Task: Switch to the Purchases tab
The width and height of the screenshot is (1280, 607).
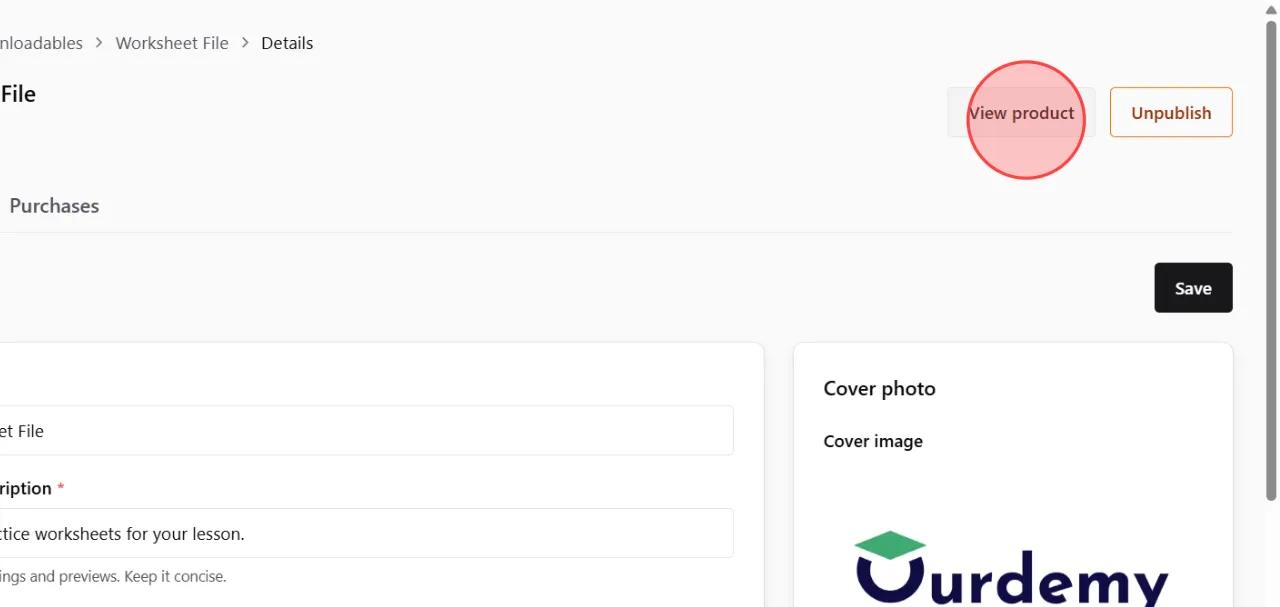Action: coord(54,206)
